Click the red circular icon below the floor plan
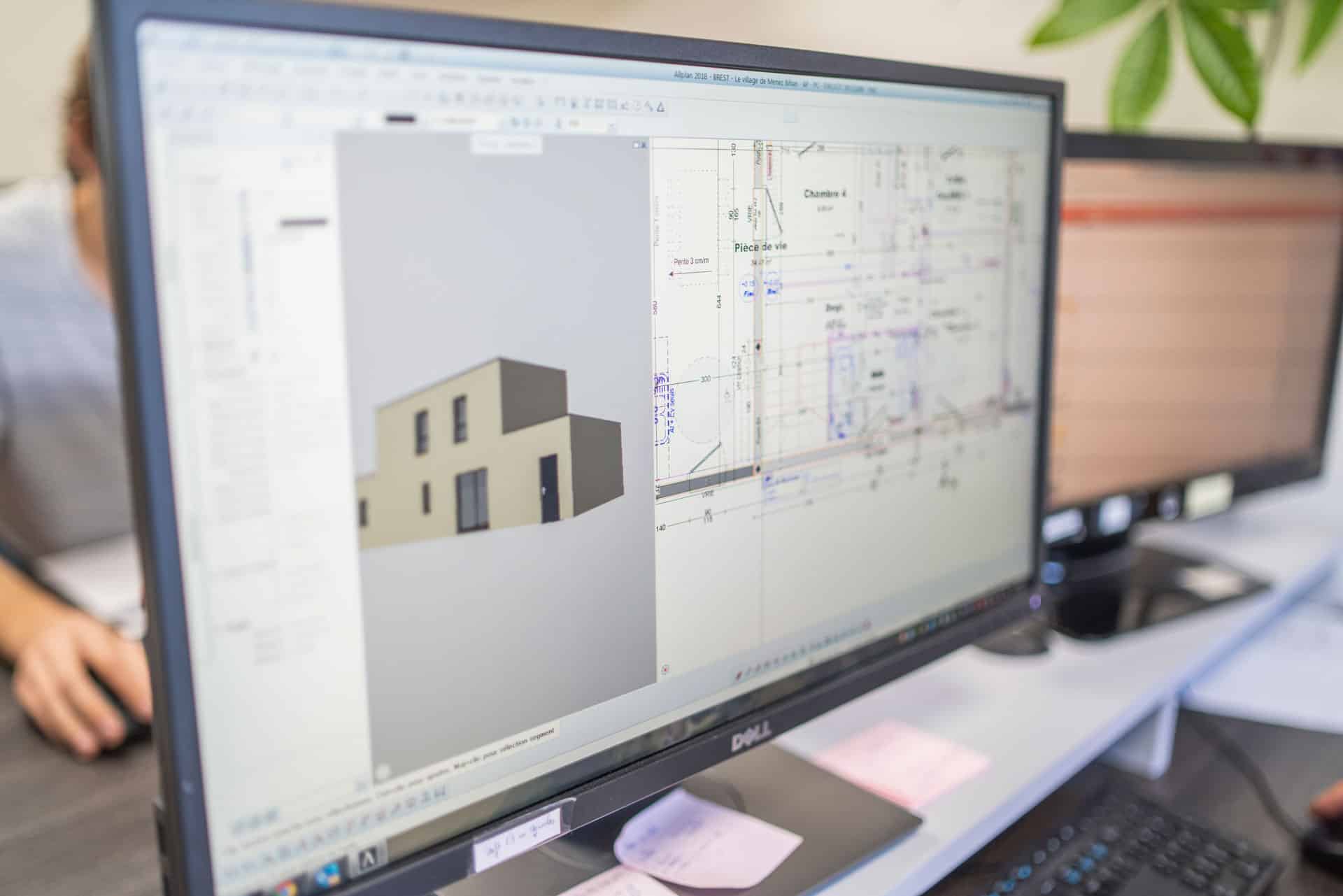Viewport: 1343px width, 896px height. [665, 669]
